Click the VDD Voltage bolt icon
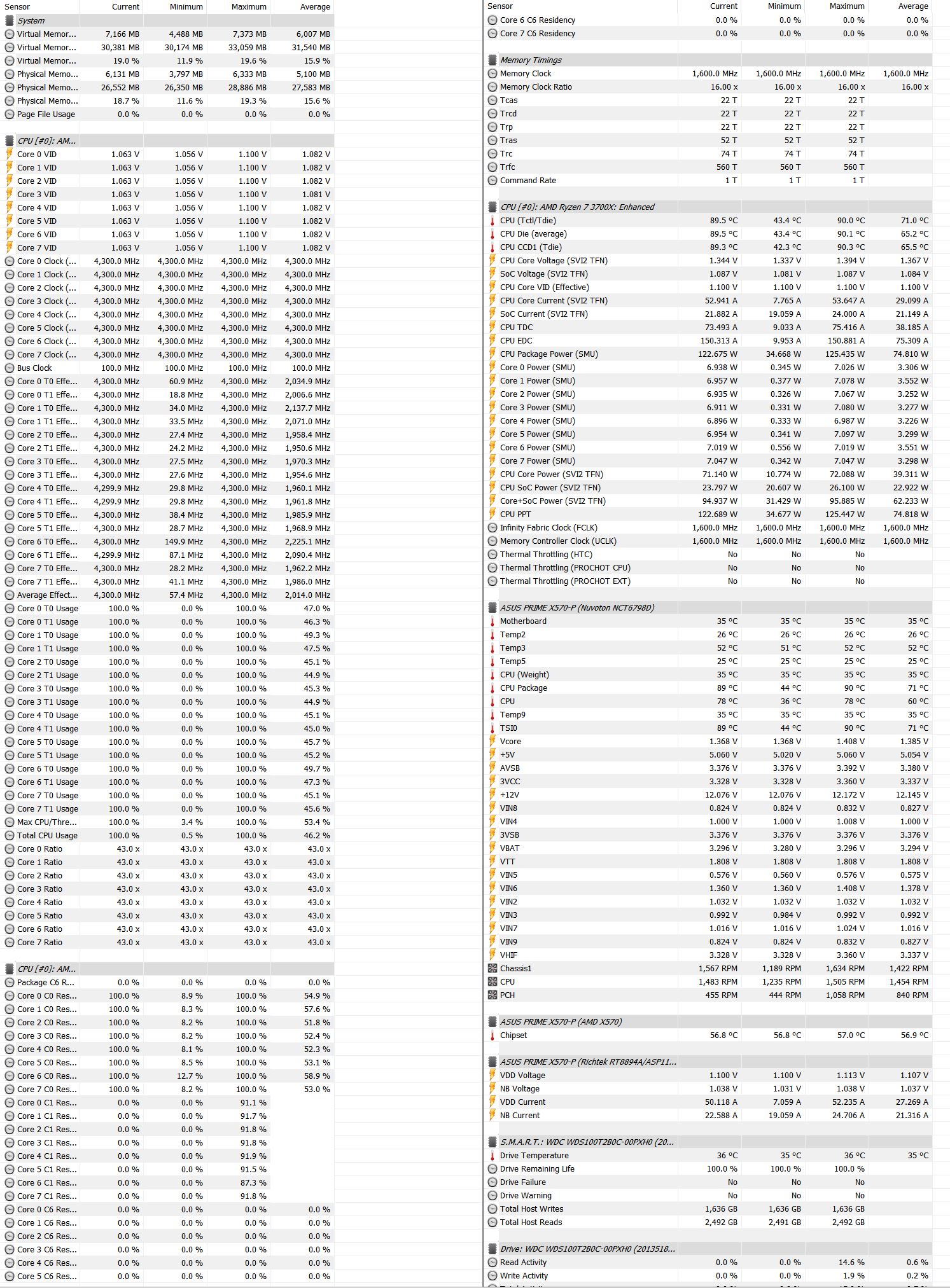 pos(492,1076)
